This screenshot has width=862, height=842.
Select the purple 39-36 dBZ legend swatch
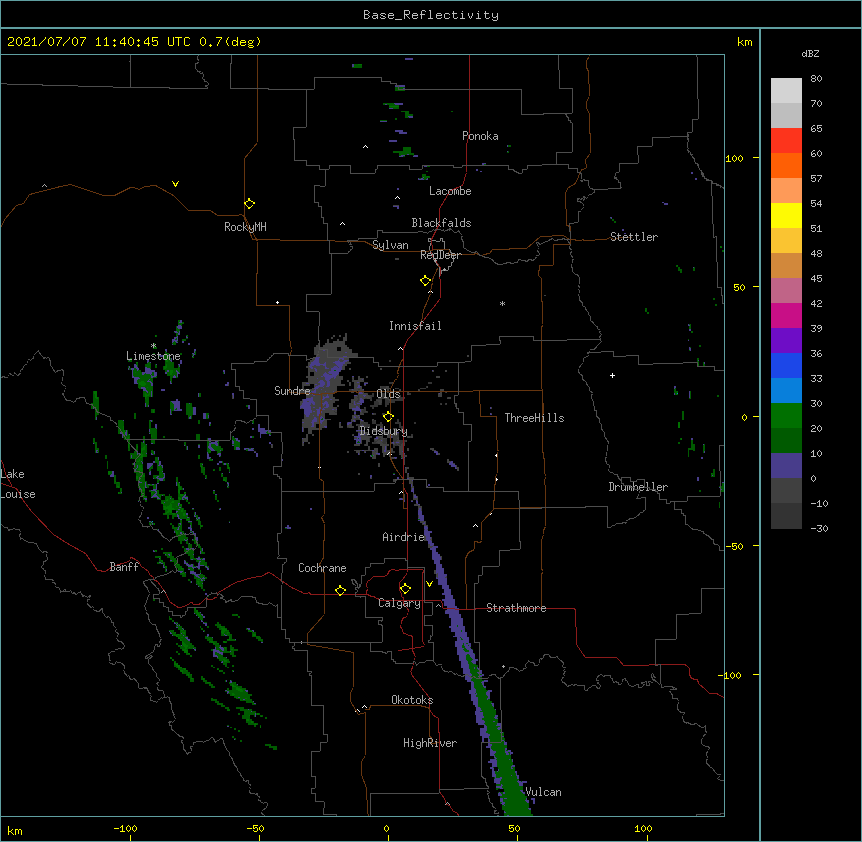tap(786, 341)
